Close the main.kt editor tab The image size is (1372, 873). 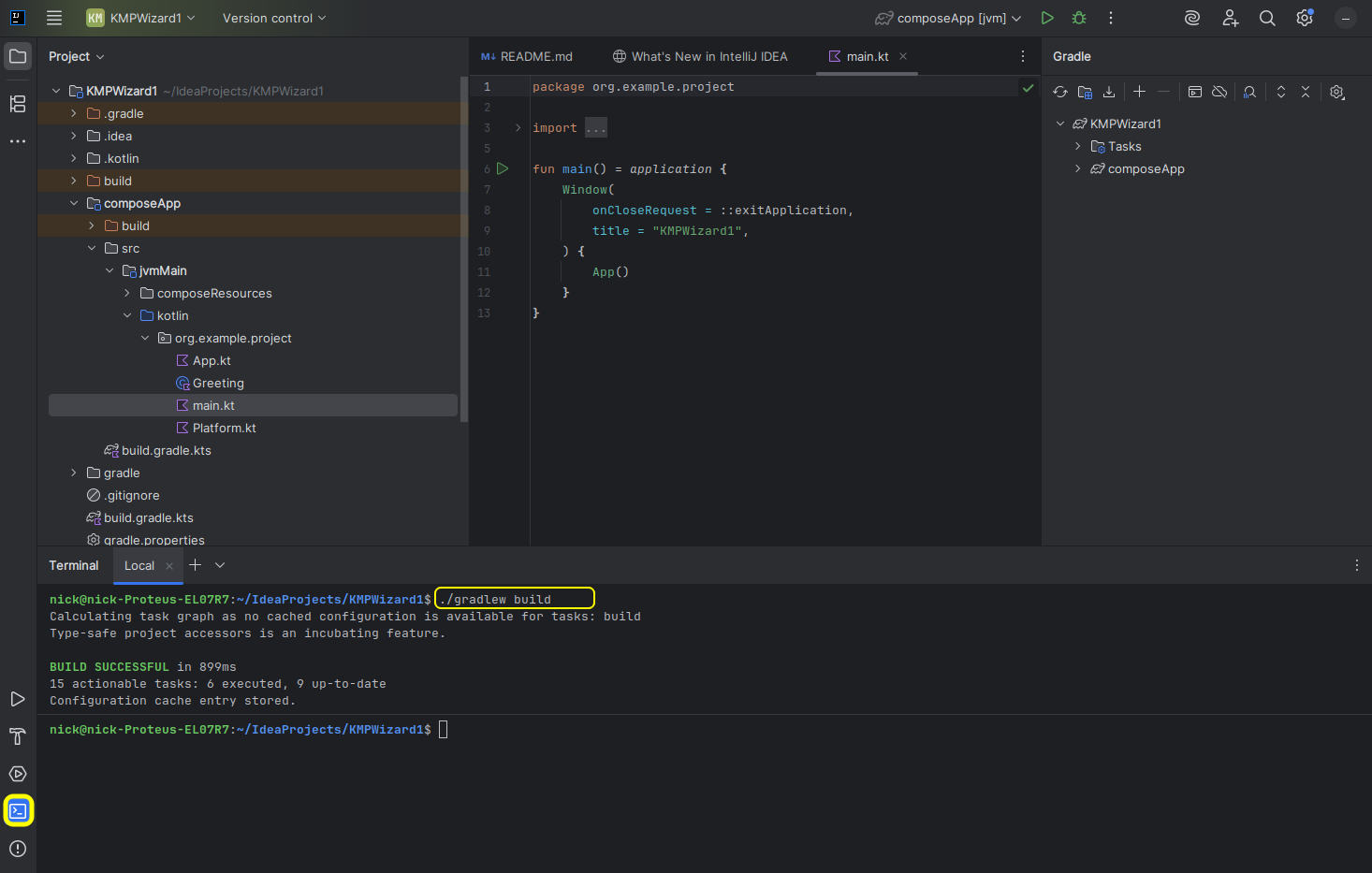[x=903, y=56]
